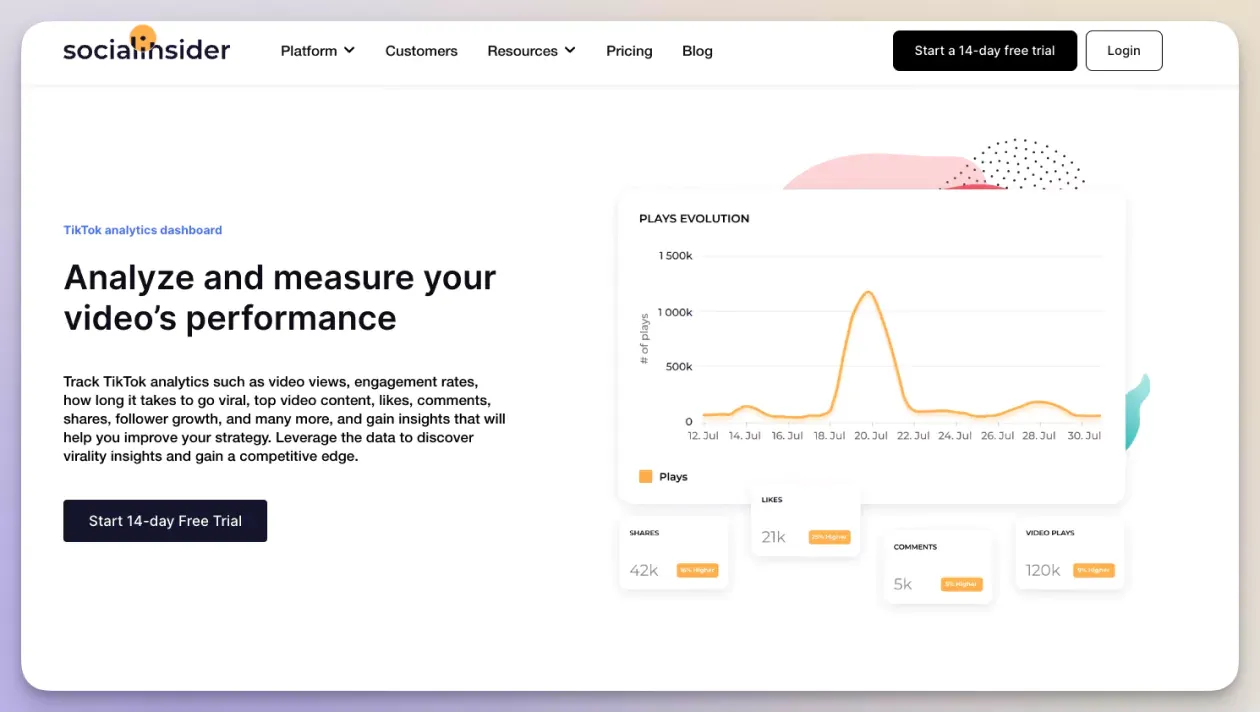Expand the Platform dropdown menu
1260x713 pixels.
point(318,50)
